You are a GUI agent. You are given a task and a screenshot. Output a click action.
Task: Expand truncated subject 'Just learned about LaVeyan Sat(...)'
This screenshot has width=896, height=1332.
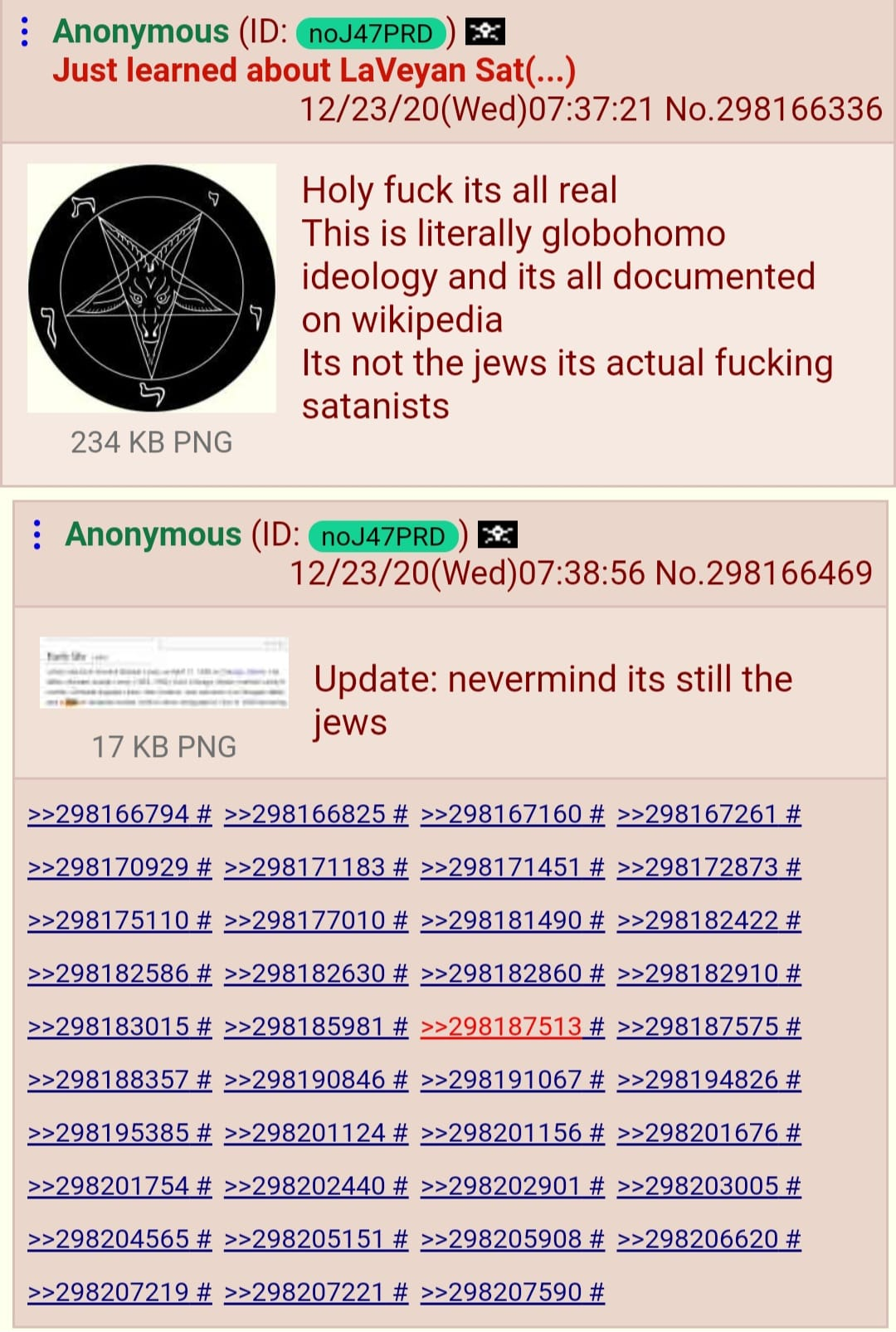pyautogui.click(x=314, y=71)
